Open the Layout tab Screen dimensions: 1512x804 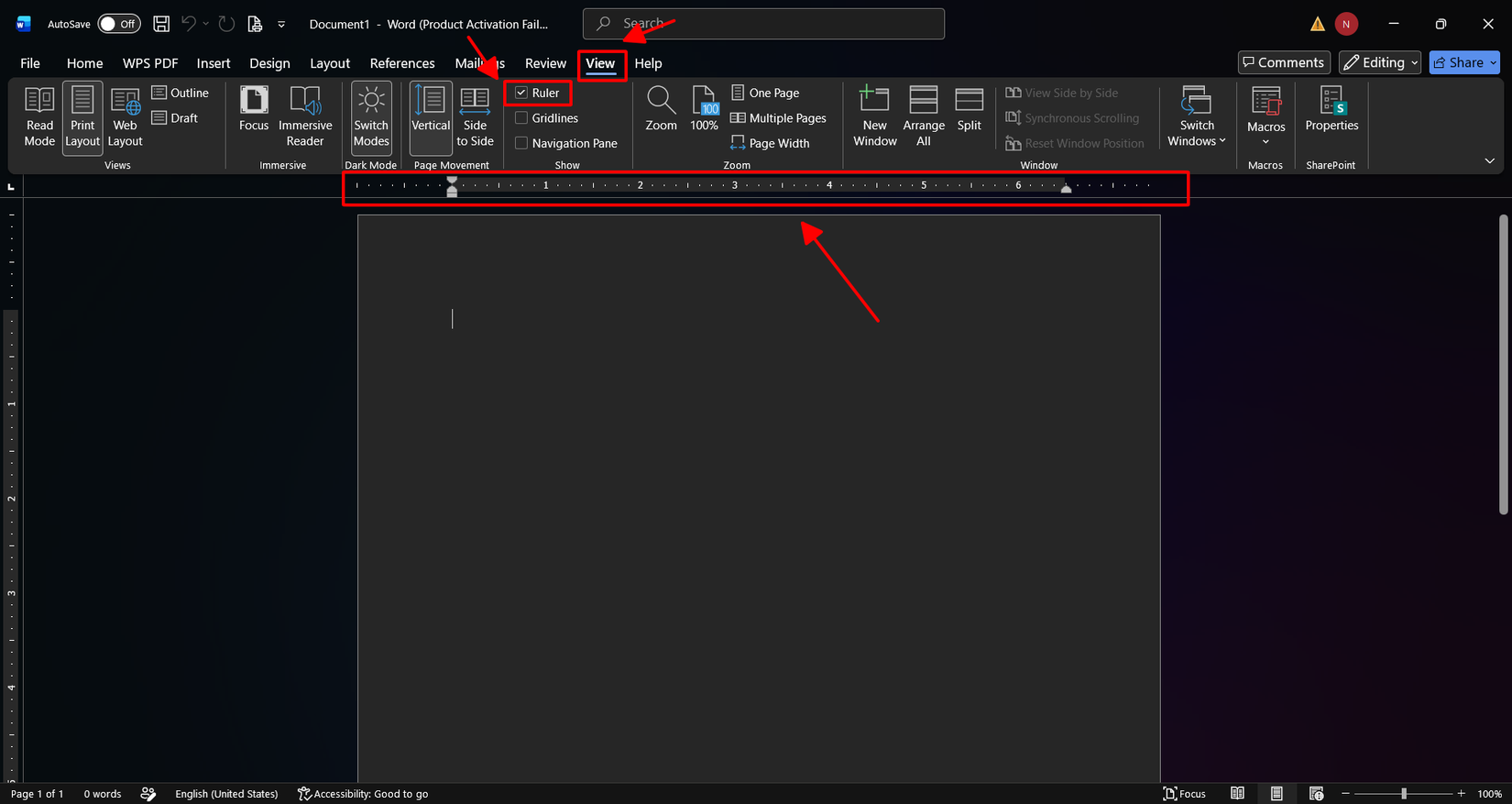point(330,63)
